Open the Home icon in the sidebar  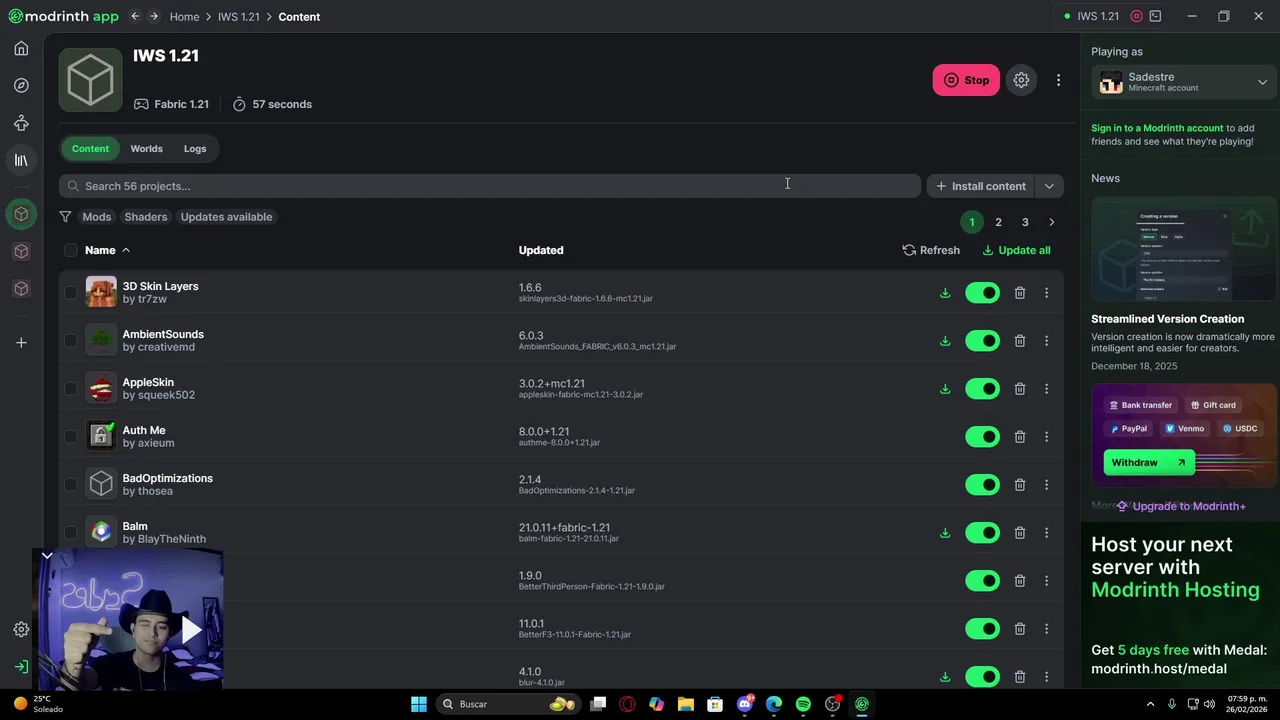[x=21, y=48]
